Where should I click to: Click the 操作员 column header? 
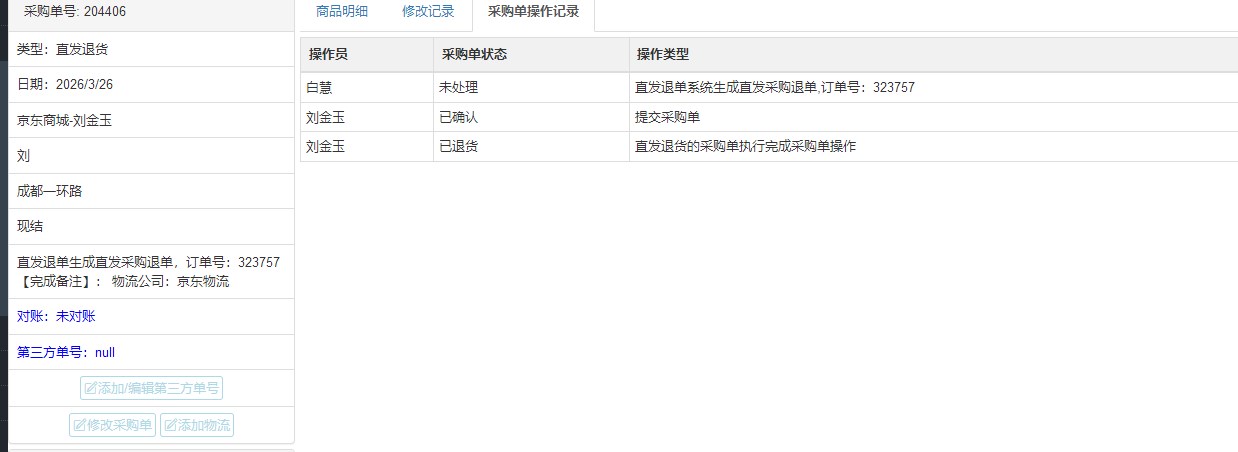[328, 54]
